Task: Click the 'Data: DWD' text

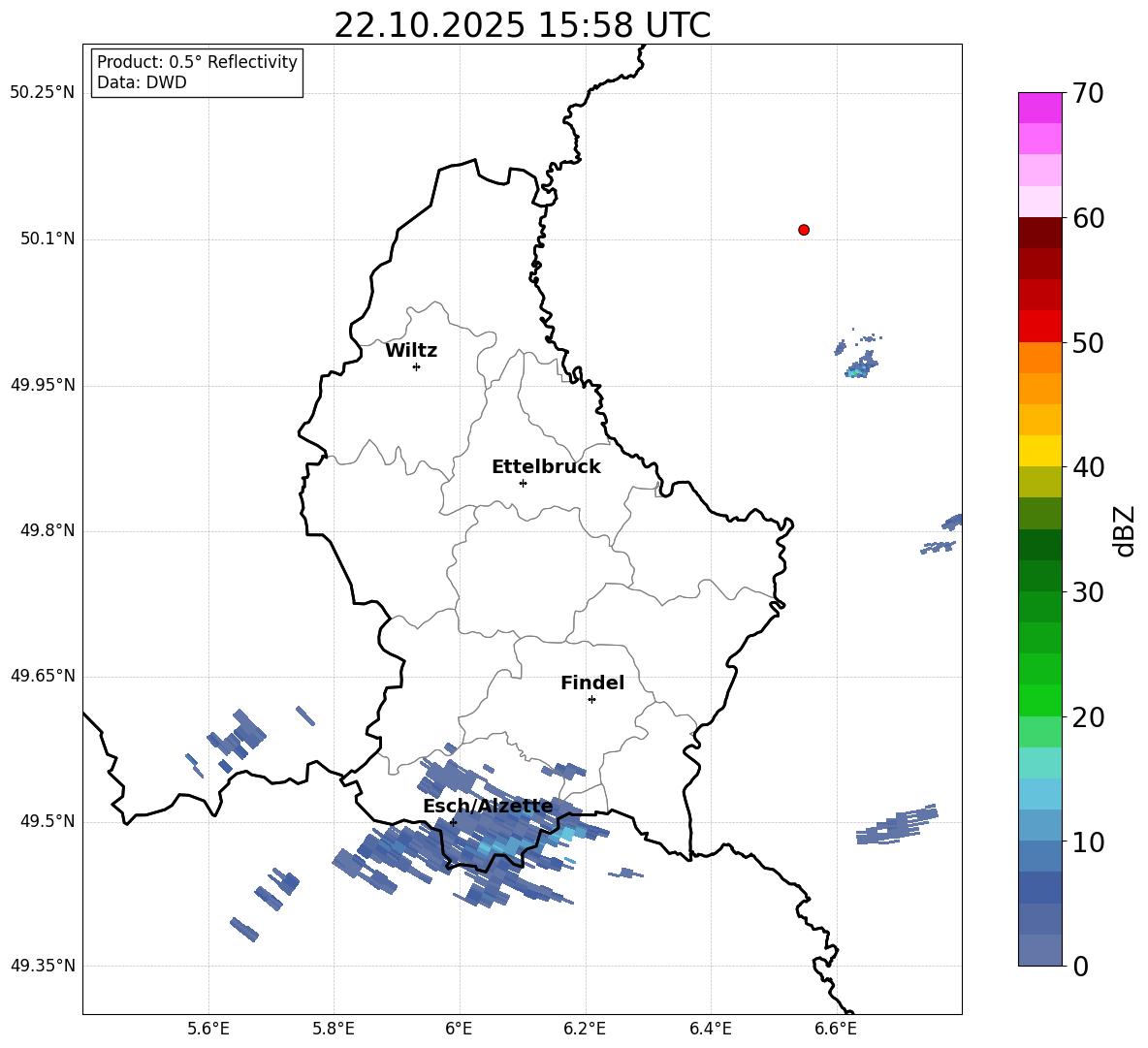Action: tap(142, 82)
